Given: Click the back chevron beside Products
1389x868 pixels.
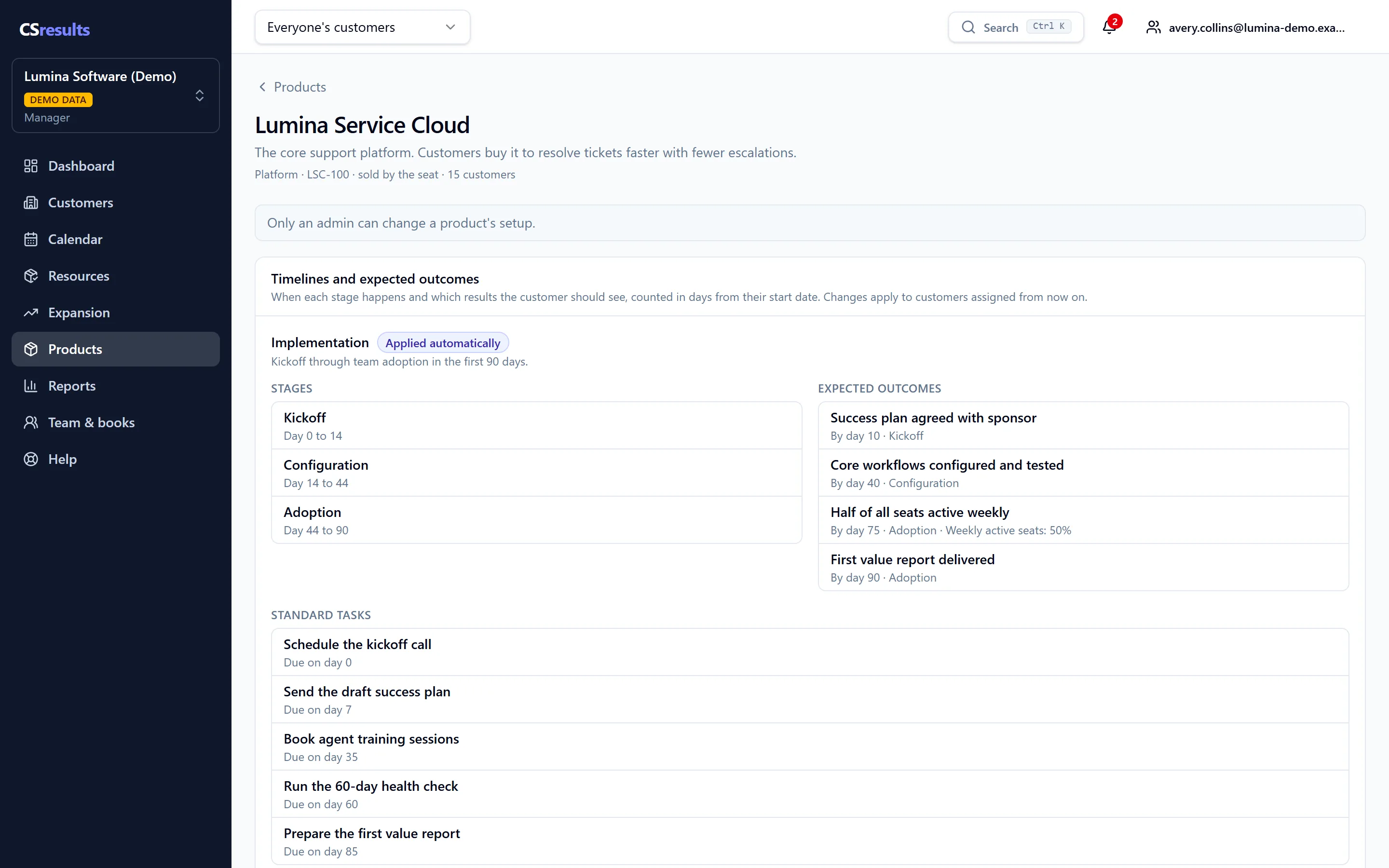Looking at the screenshot, I should [x=262, y=87].
